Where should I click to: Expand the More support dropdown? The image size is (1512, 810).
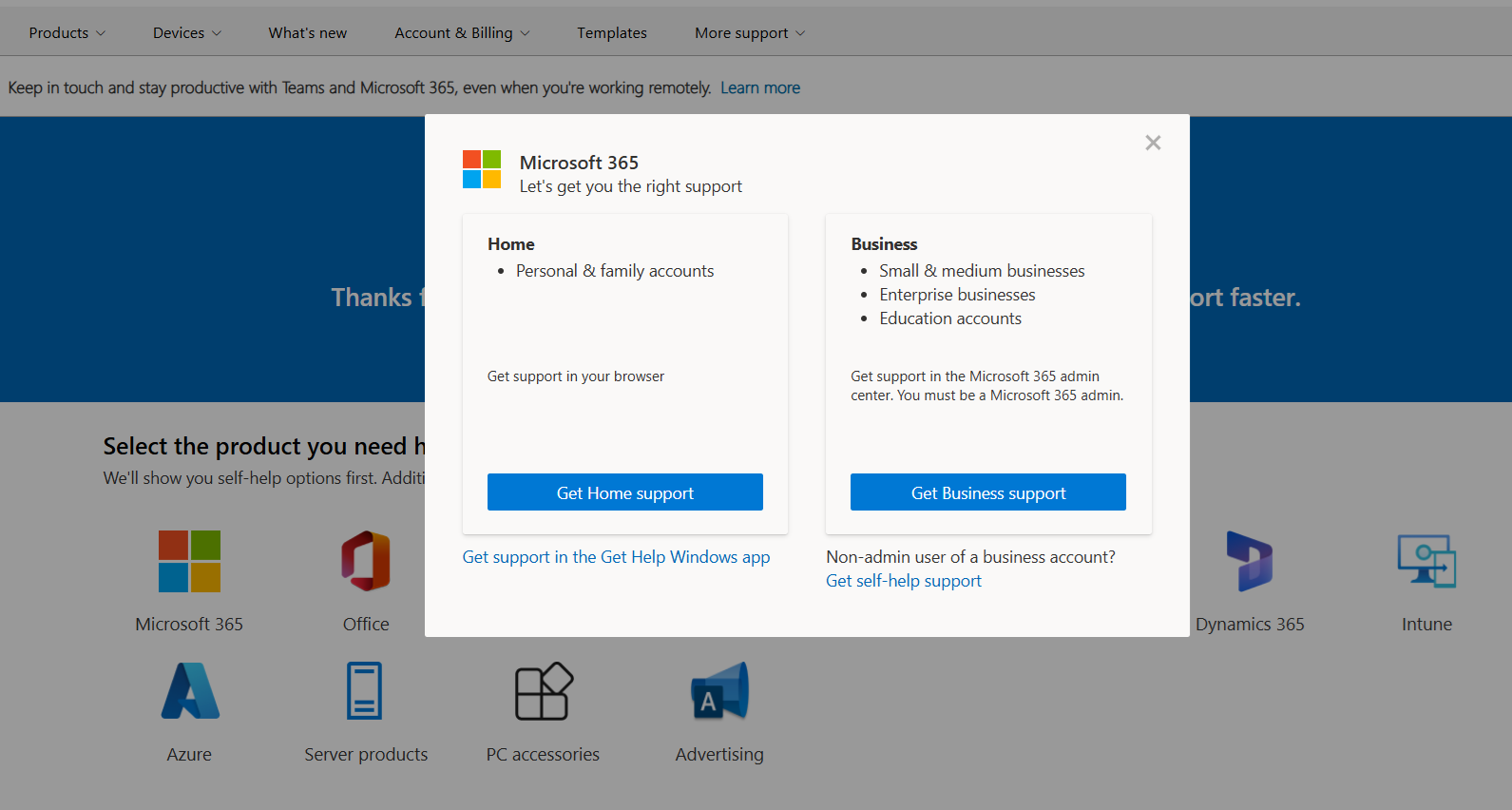pyautogui.click(x=750, y=33)
